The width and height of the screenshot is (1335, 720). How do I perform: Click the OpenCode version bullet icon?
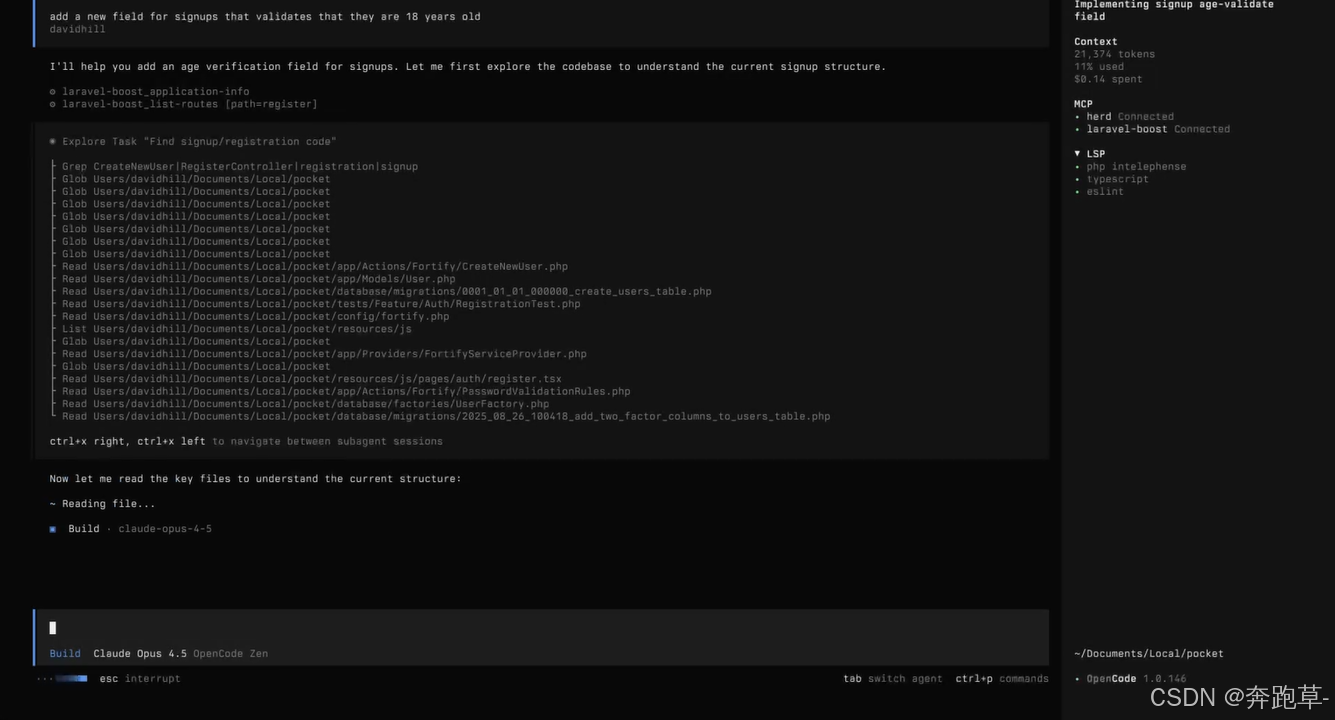click(1078, 679)
